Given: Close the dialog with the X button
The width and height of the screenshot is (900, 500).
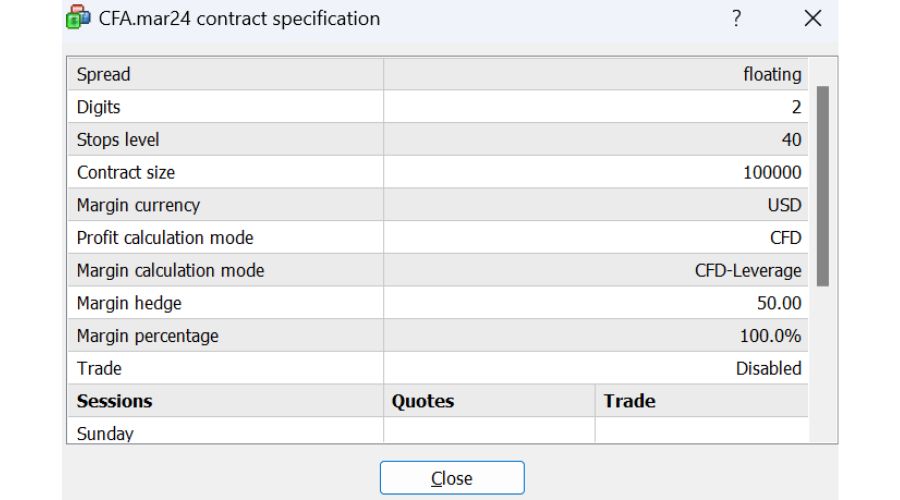Looking at the screenshot, I should point(813,18).
